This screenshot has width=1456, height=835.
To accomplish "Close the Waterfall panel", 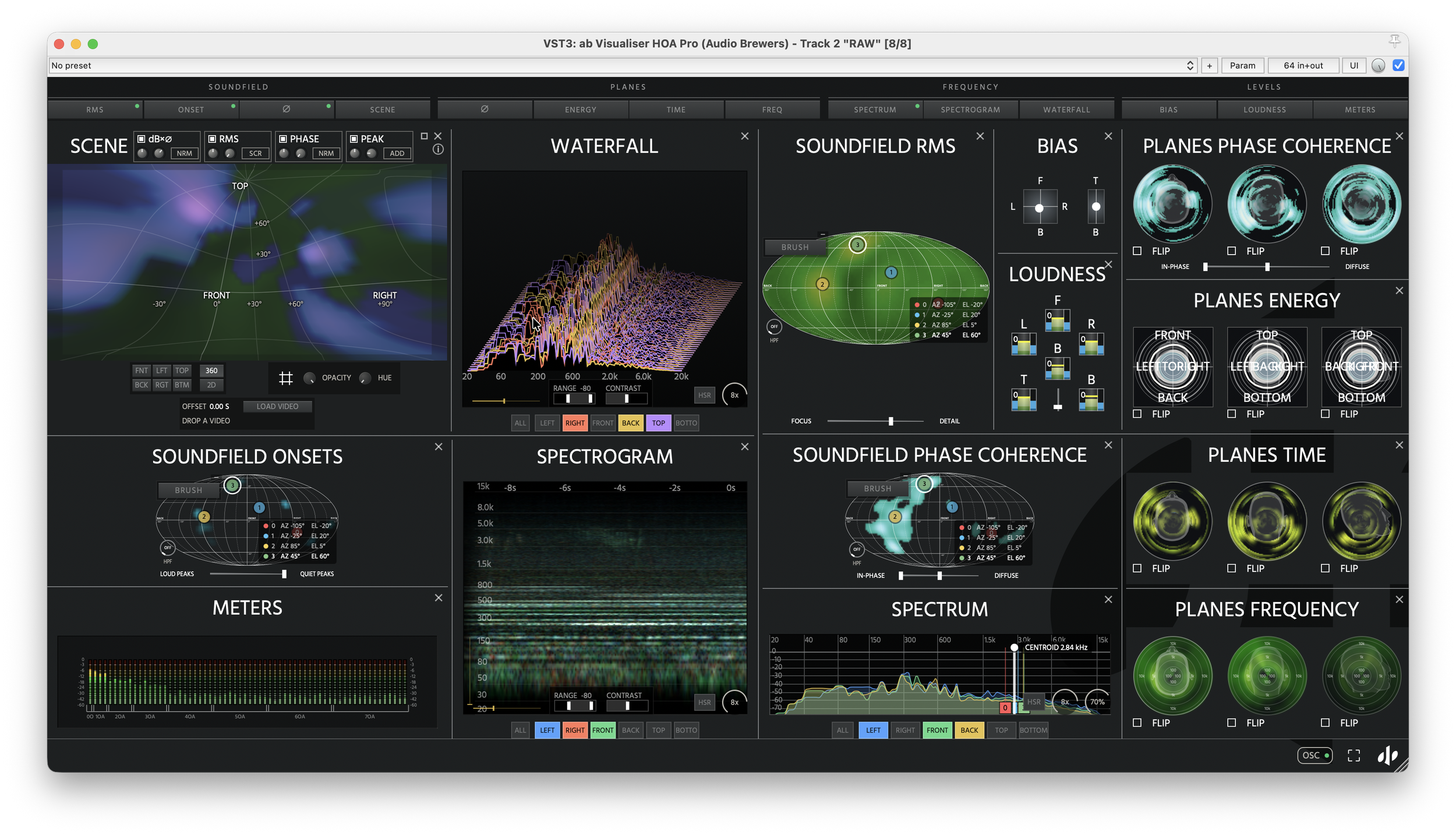I will (744, 136).
